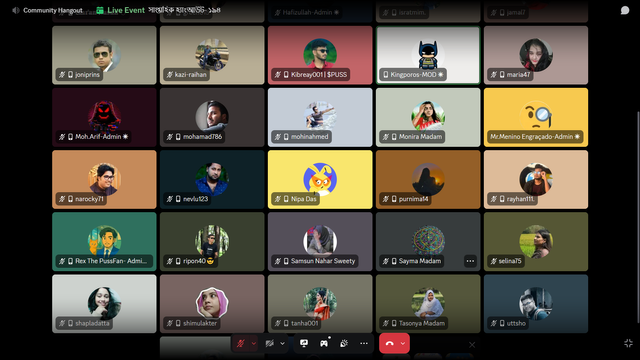Image resolution: width=640 pixels, height=360 pixels.
Task: Open microphone input options arrow
Action: (253, 343)
